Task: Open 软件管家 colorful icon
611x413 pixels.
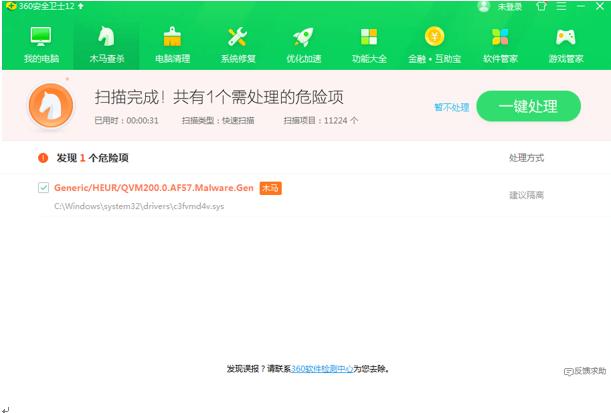Action: pos(500,37)
